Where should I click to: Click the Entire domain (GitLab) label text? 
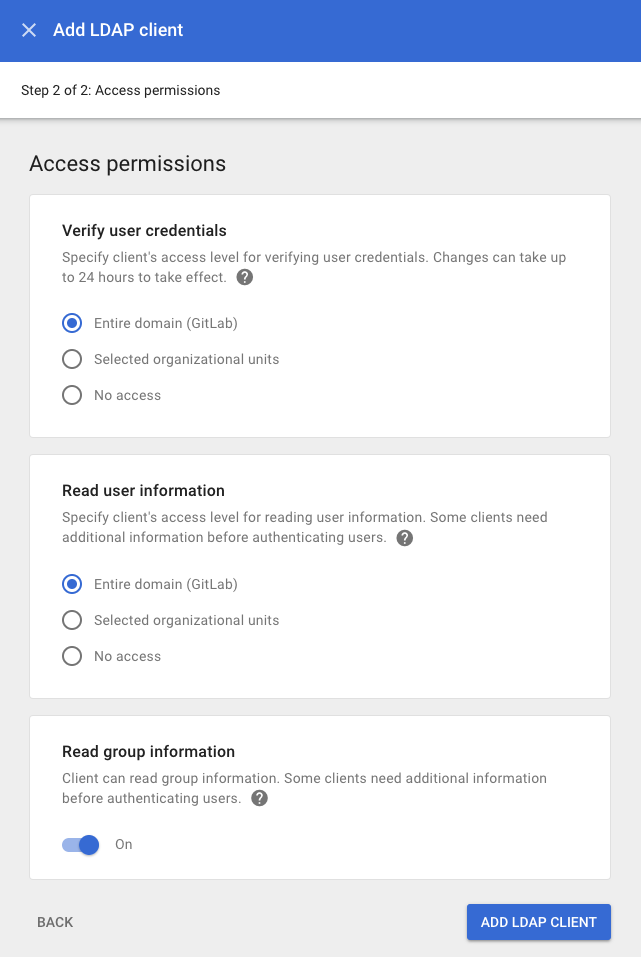click(x=165, y=323)
